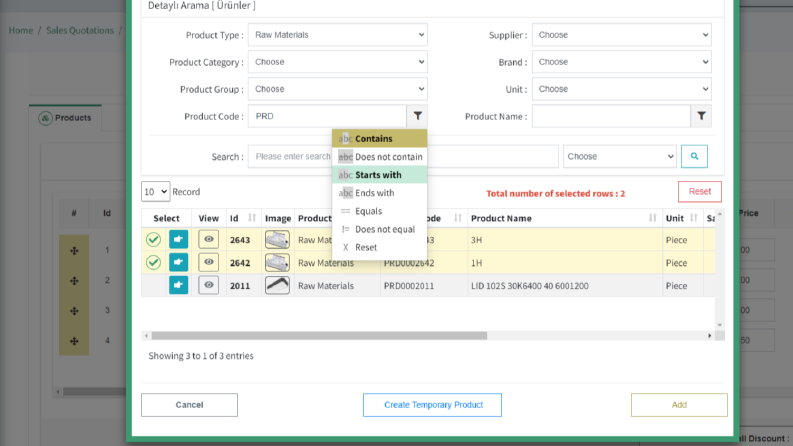
Task: Choose 'Starts with' filter option
Action: 379,175
